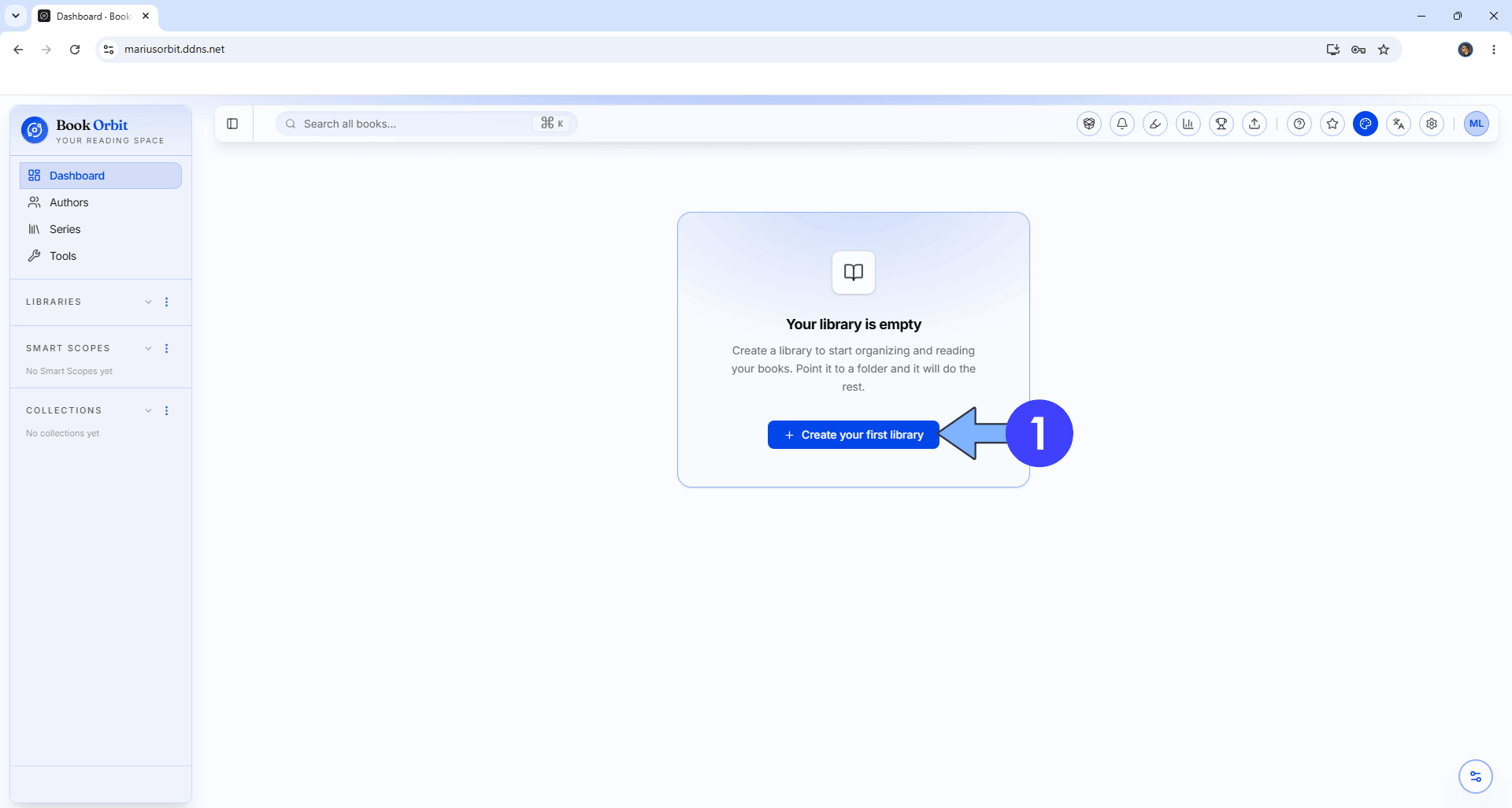1512x808 pixels.
Task: Click the language translate icon
Action: click(x=1399, y=124)
